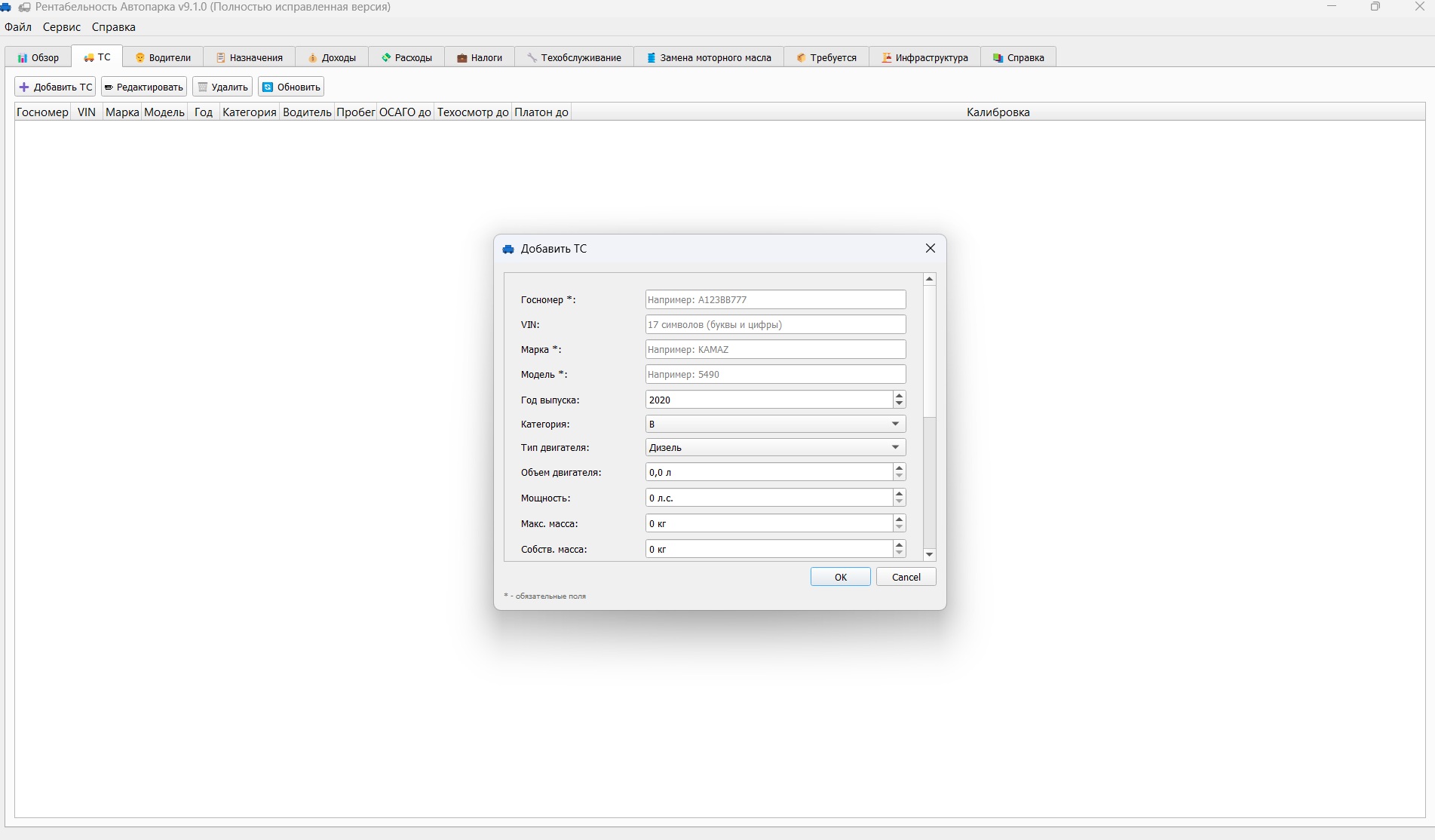Click the Обновить toolbar button
The width and height of the screenshot is (1435, 840).
click(x=291, y=87)
